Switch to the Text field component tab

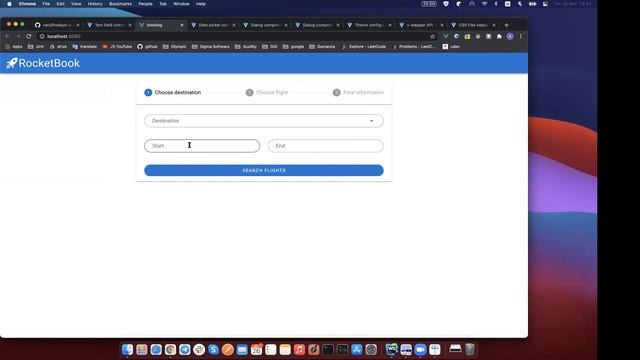(x=109, y=25)
